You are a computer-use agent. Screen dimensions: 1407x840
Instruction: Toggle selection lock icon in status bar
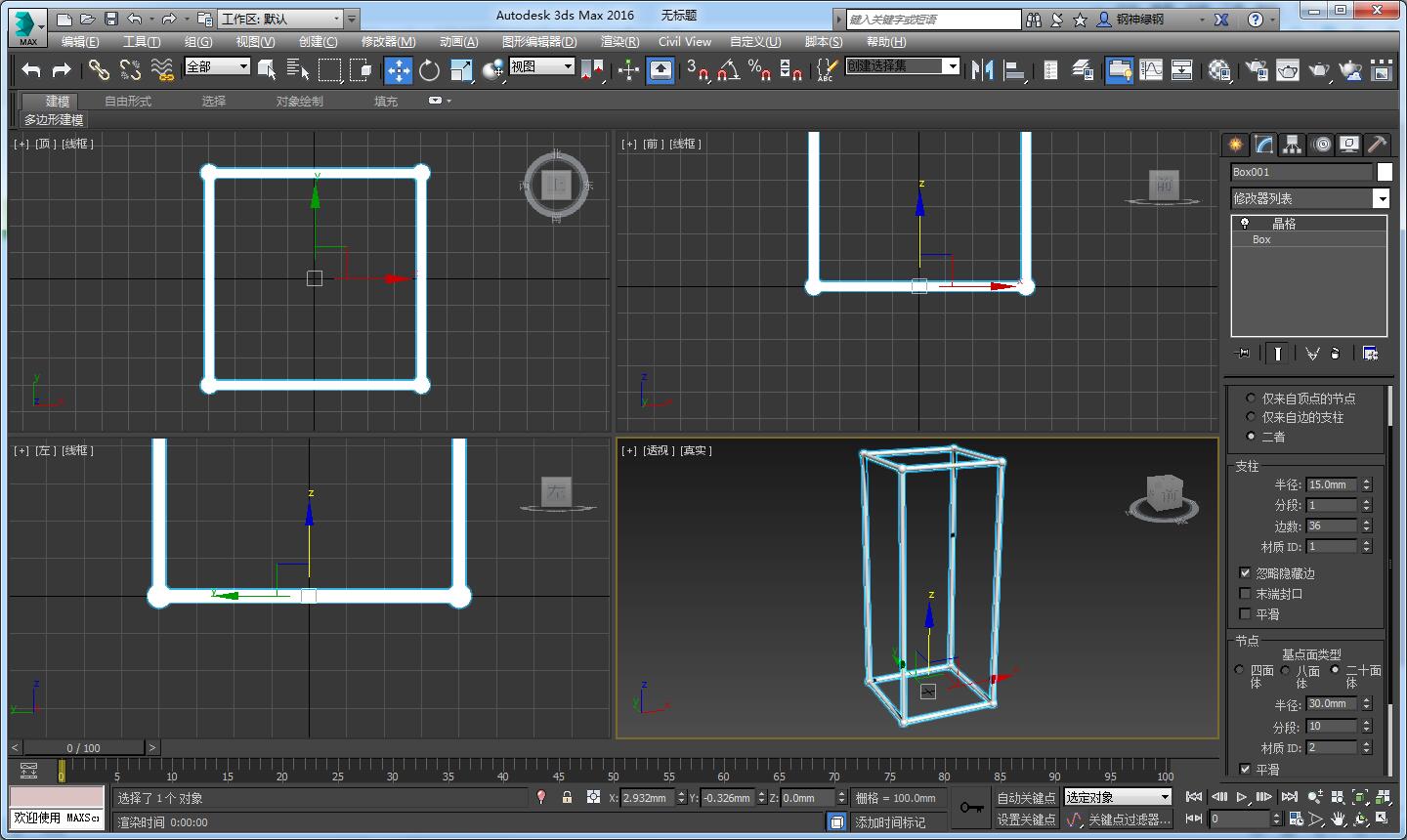567,797
